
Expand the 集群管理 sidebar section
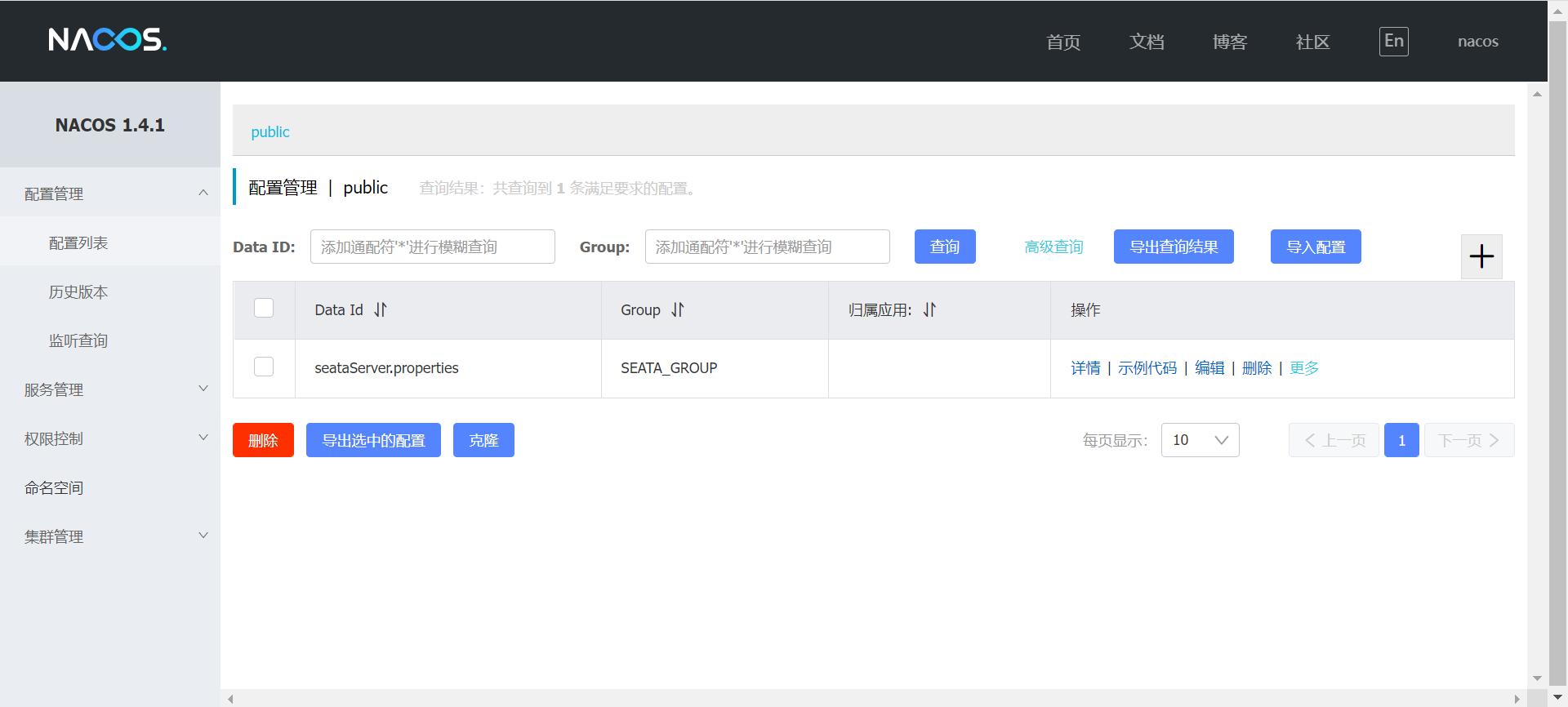(x=110, y=536)
